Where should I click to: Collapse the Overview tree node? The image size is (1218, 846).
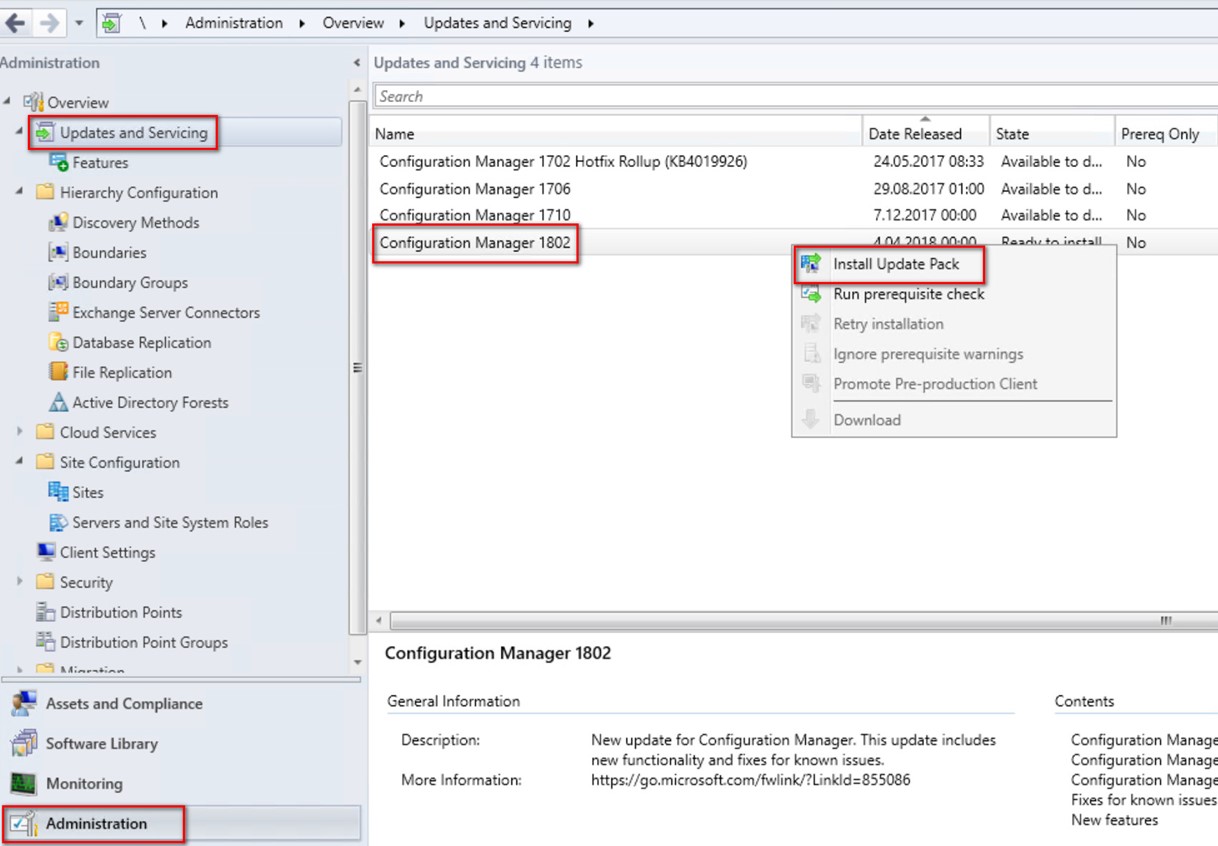[x=8, y=102]
